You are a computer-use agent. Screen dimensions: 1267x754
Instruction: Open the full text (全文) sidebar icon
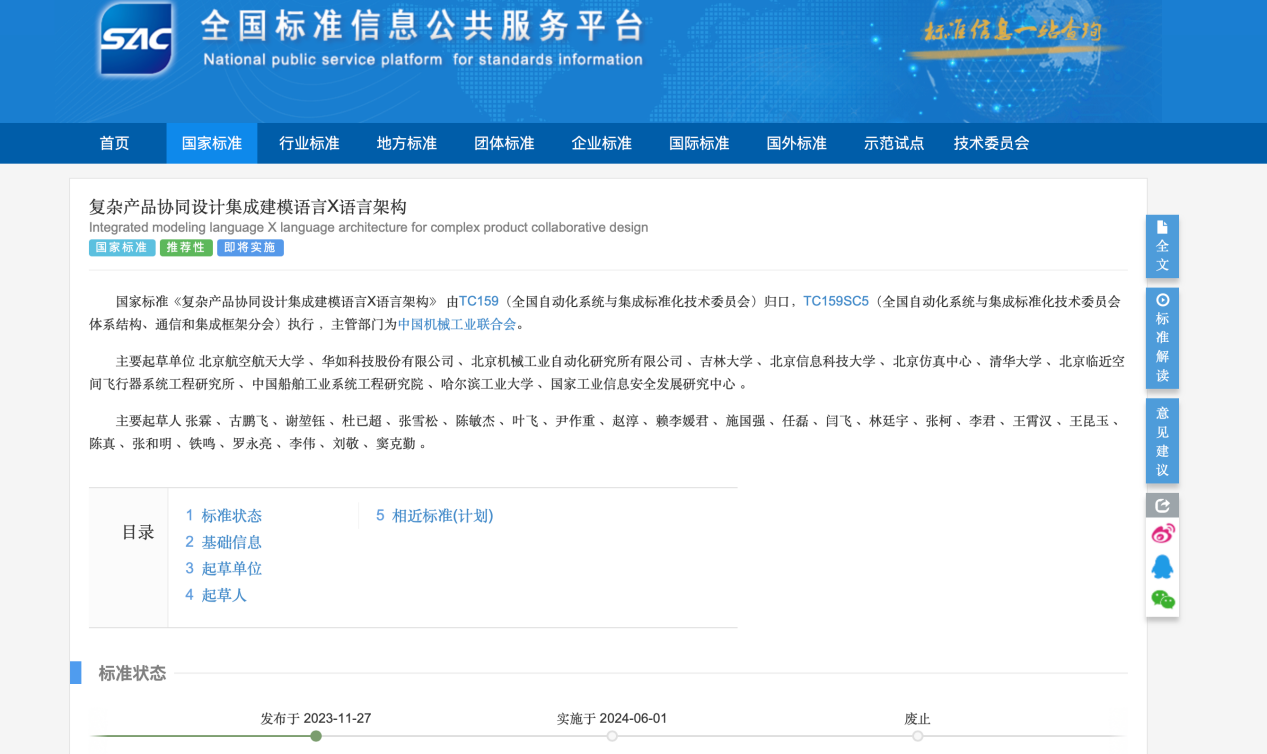coord(1162,246)
